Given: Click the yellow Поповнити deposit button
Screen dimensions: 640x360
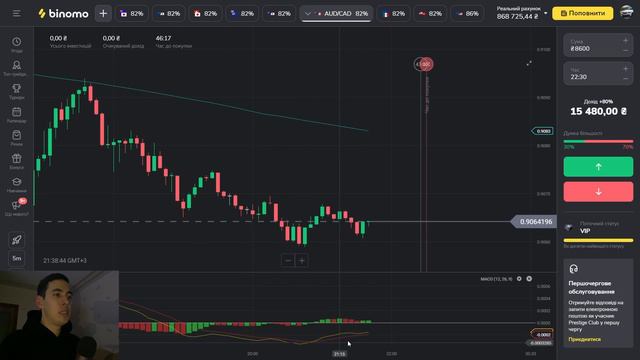Looking at the screenshot, I should pos(583,13).
